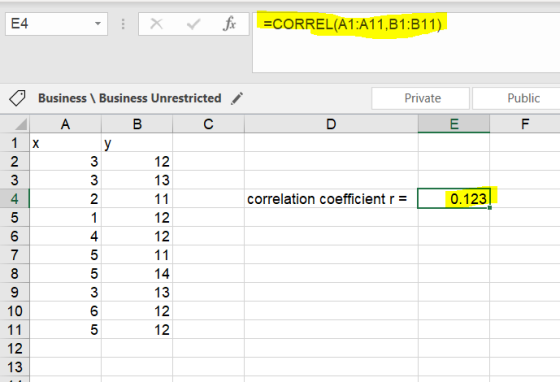The height and width of the screenshot is (382, 560).
Task: Select cell B1 containing y
Action: pos(137,143)
